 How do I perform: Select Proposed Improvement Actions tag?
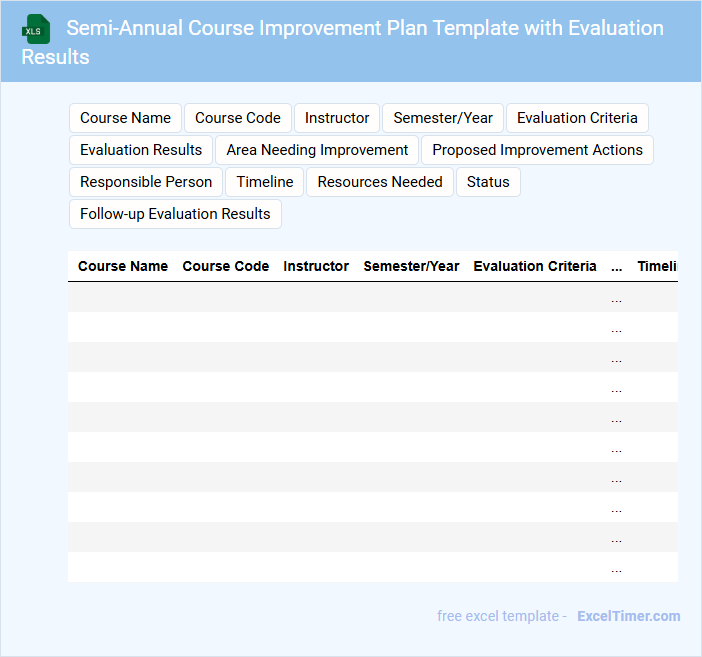click(x=537, y=150)
